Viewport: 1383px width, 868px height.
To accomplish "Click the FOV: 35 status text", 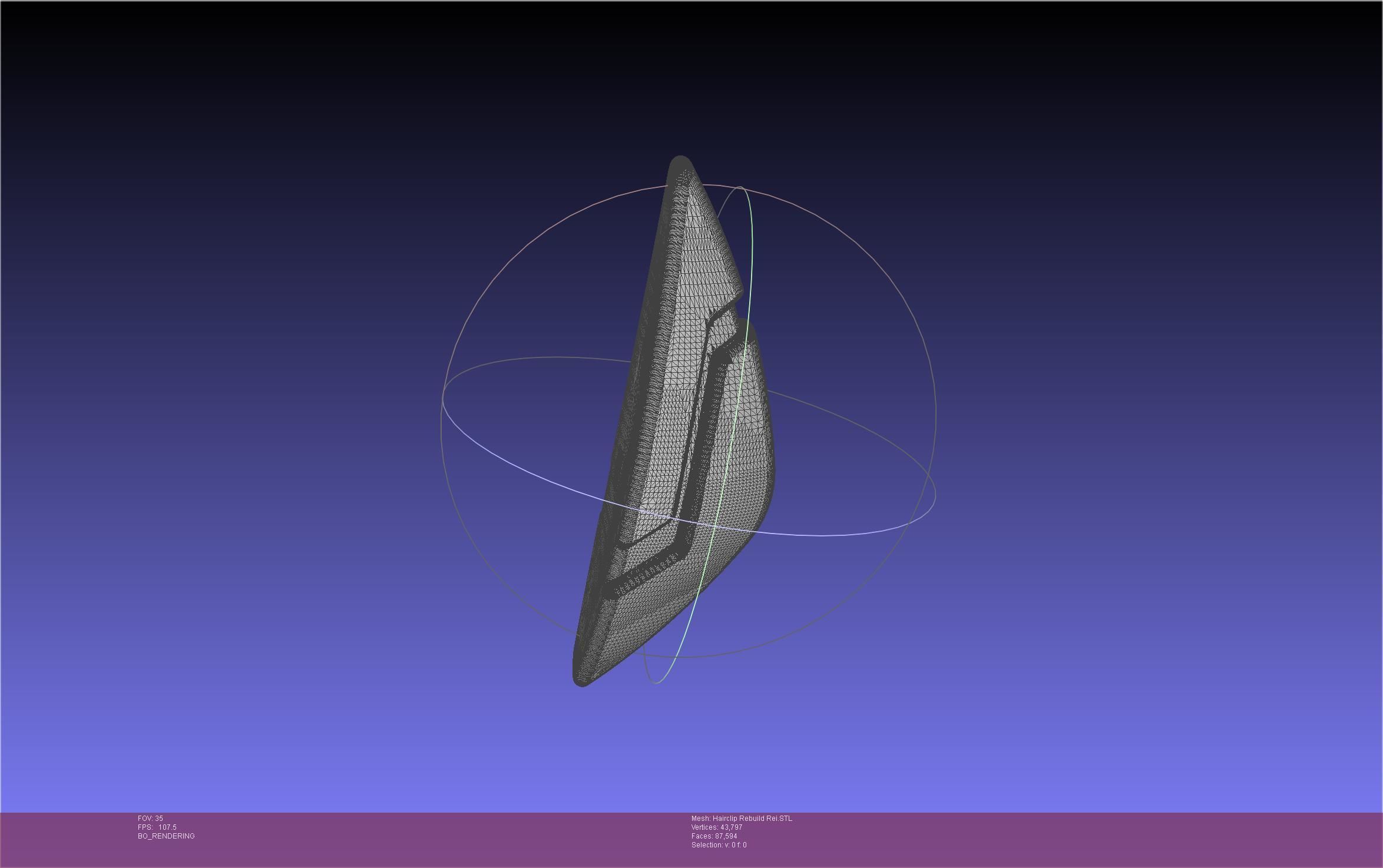I will 150,819.
